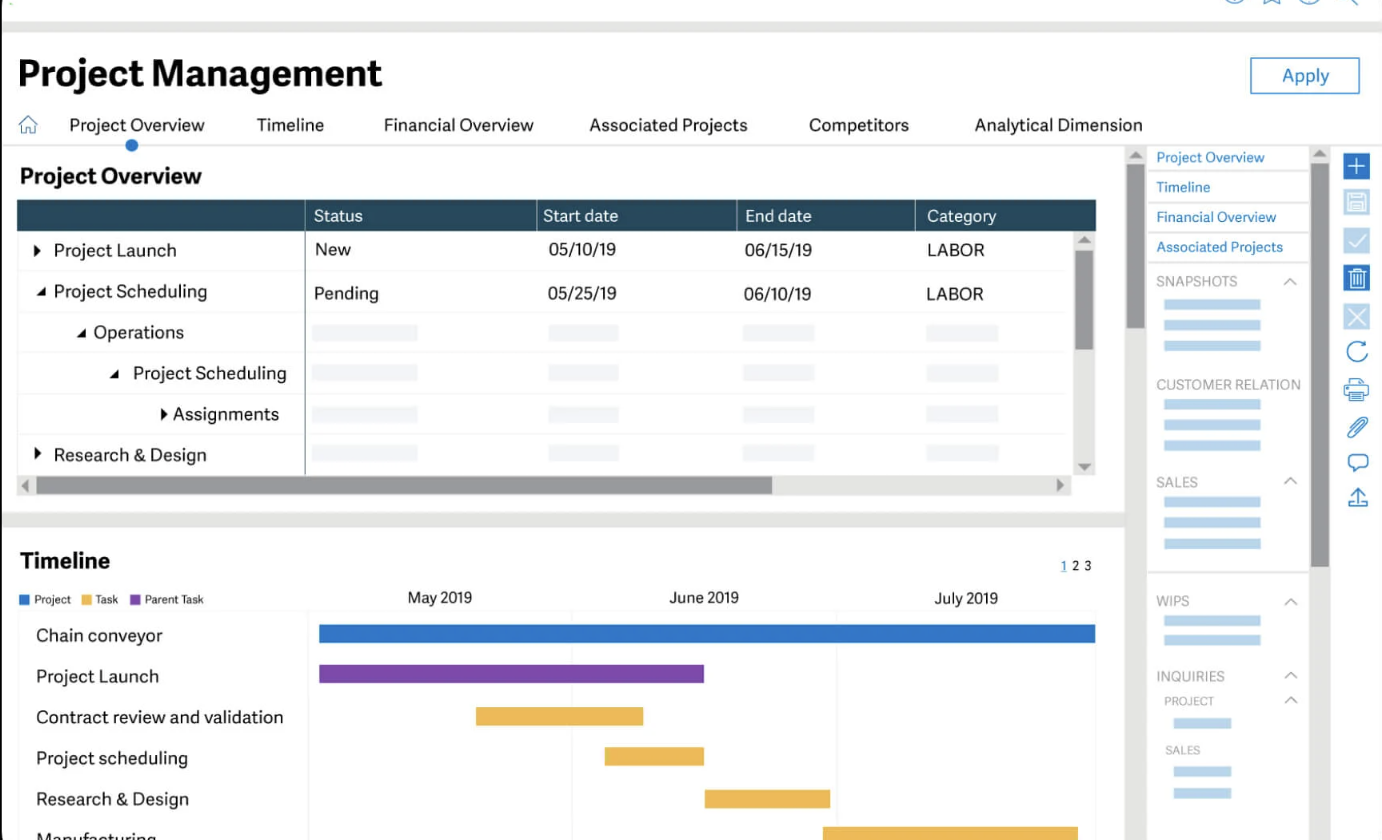Click the trash delete icon
Screen dimensions: 1382x840
pyautogui.click(x=1356, y=279)
